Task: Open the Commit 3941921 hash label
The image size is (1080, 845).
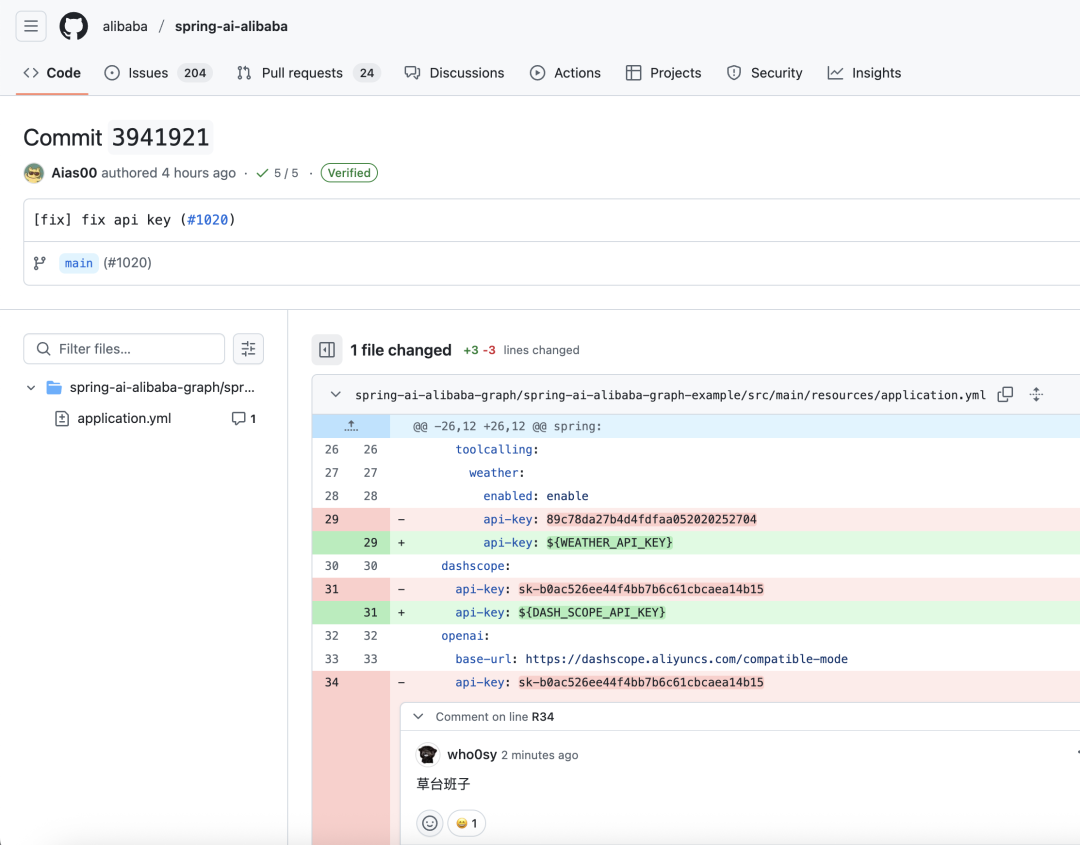Action: [160, 137]
